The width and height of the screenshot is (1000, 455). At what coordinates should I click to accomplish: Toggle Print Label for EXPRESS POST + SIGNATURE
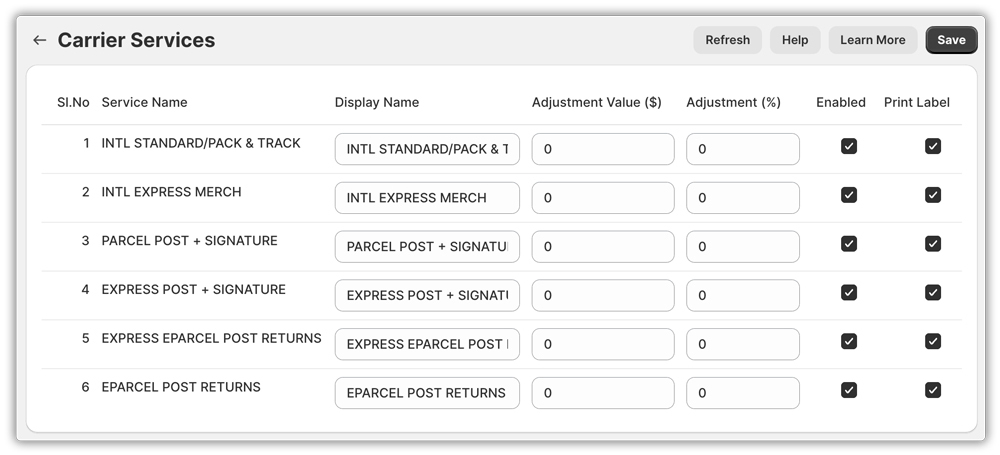click(x=932, y=293)
